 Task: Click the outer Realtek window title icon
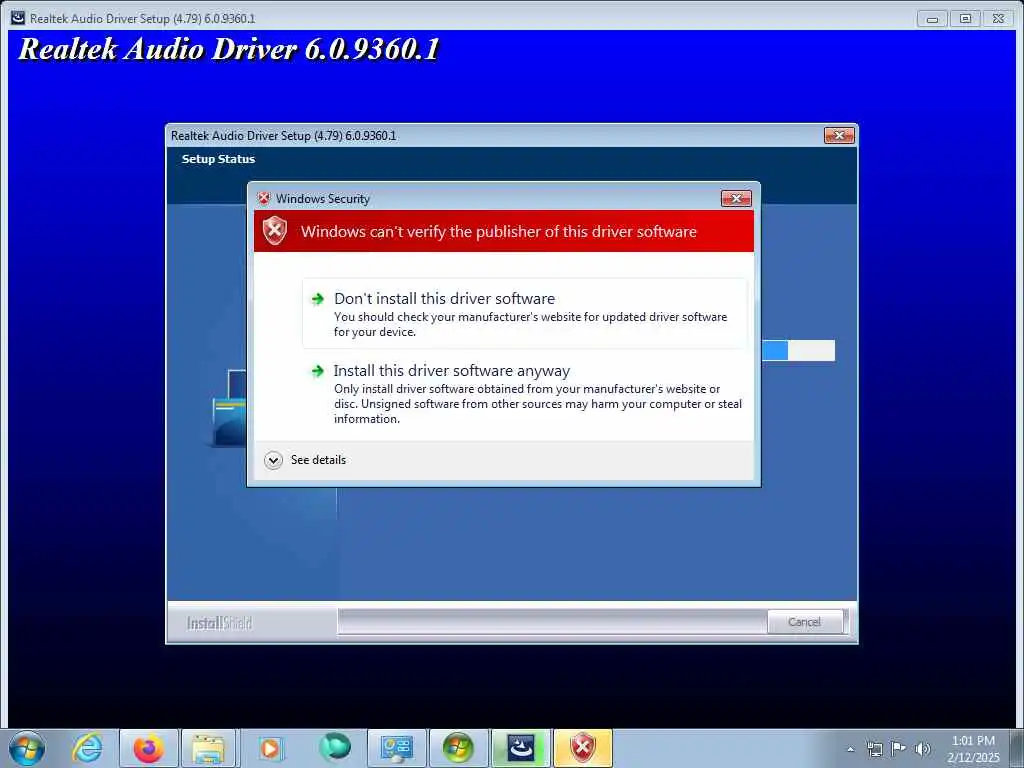pos(18,18)
